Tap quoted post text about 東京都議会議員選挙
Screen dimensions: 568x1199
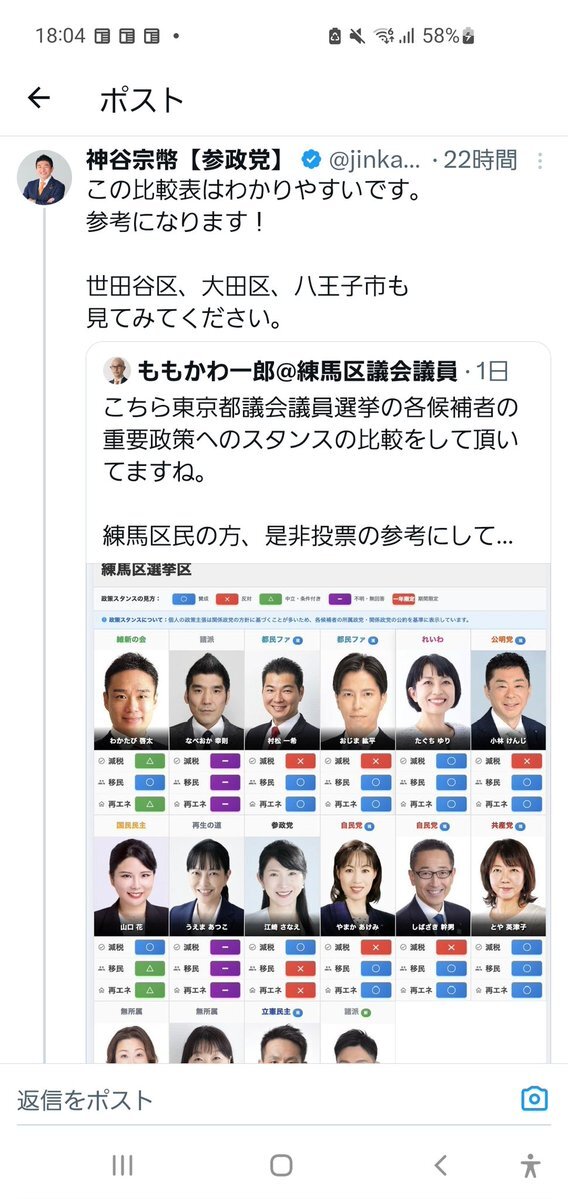310,440
